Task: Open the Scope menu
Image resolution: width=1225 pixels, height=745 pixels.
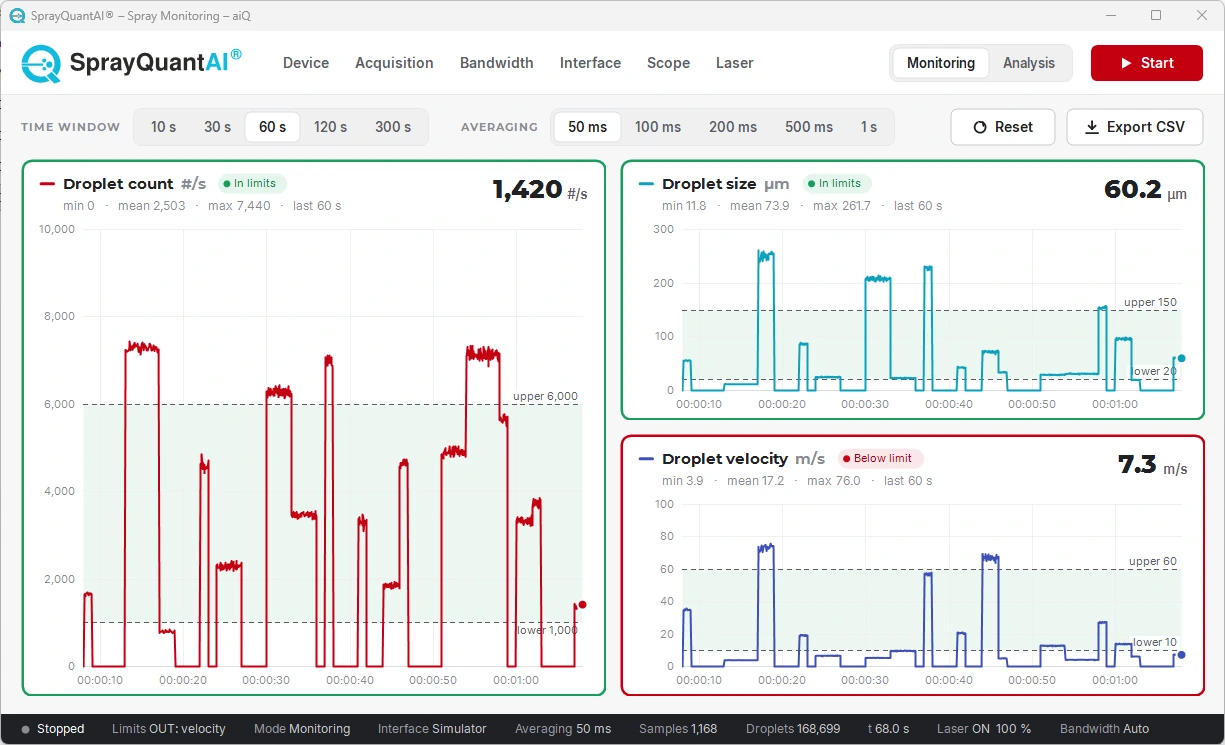Action: coord(668,63)
